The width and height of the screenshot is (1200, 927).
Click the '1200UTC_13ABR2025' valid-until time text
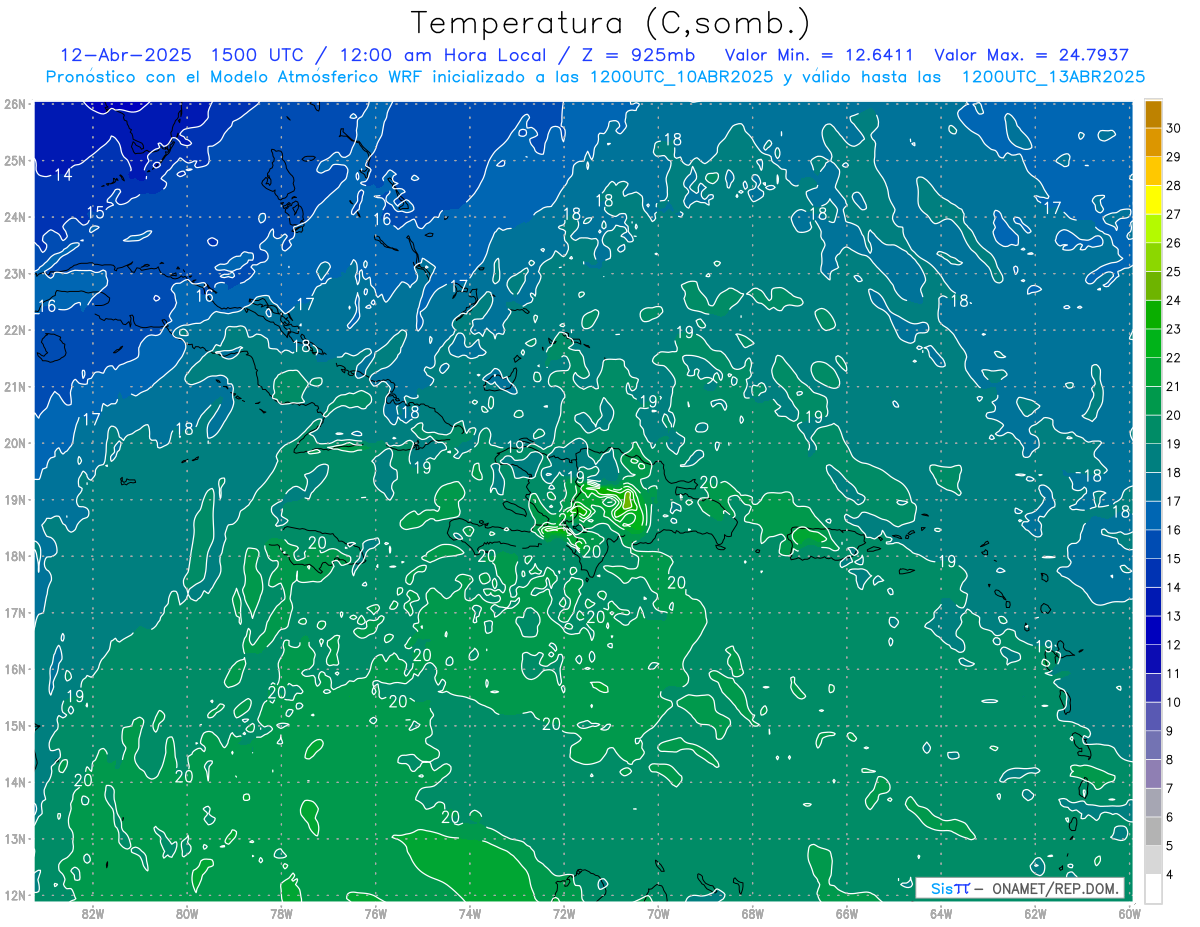click(1052, 77)
